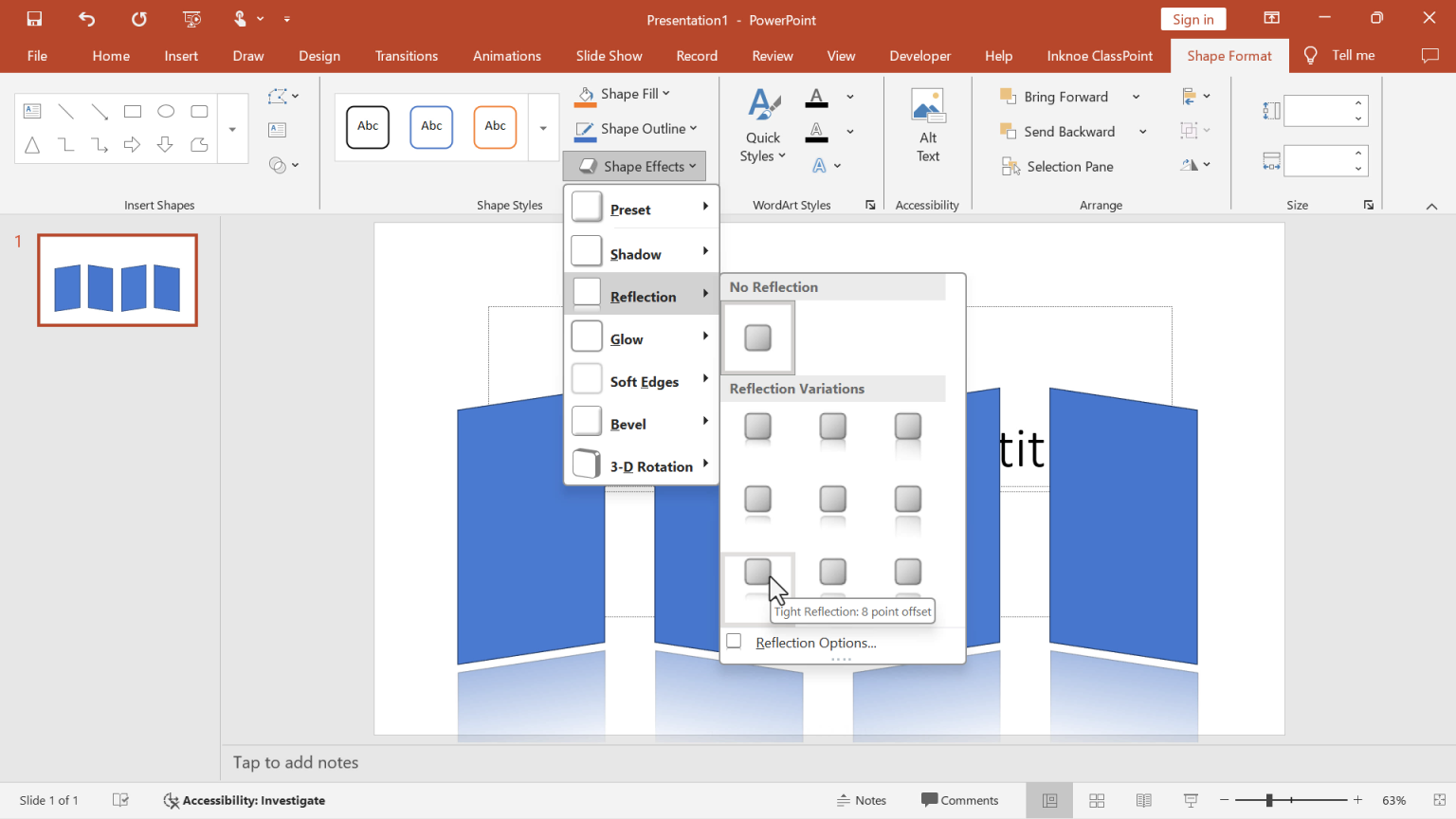Expand the Shape Styles gallery

[542, 127]
